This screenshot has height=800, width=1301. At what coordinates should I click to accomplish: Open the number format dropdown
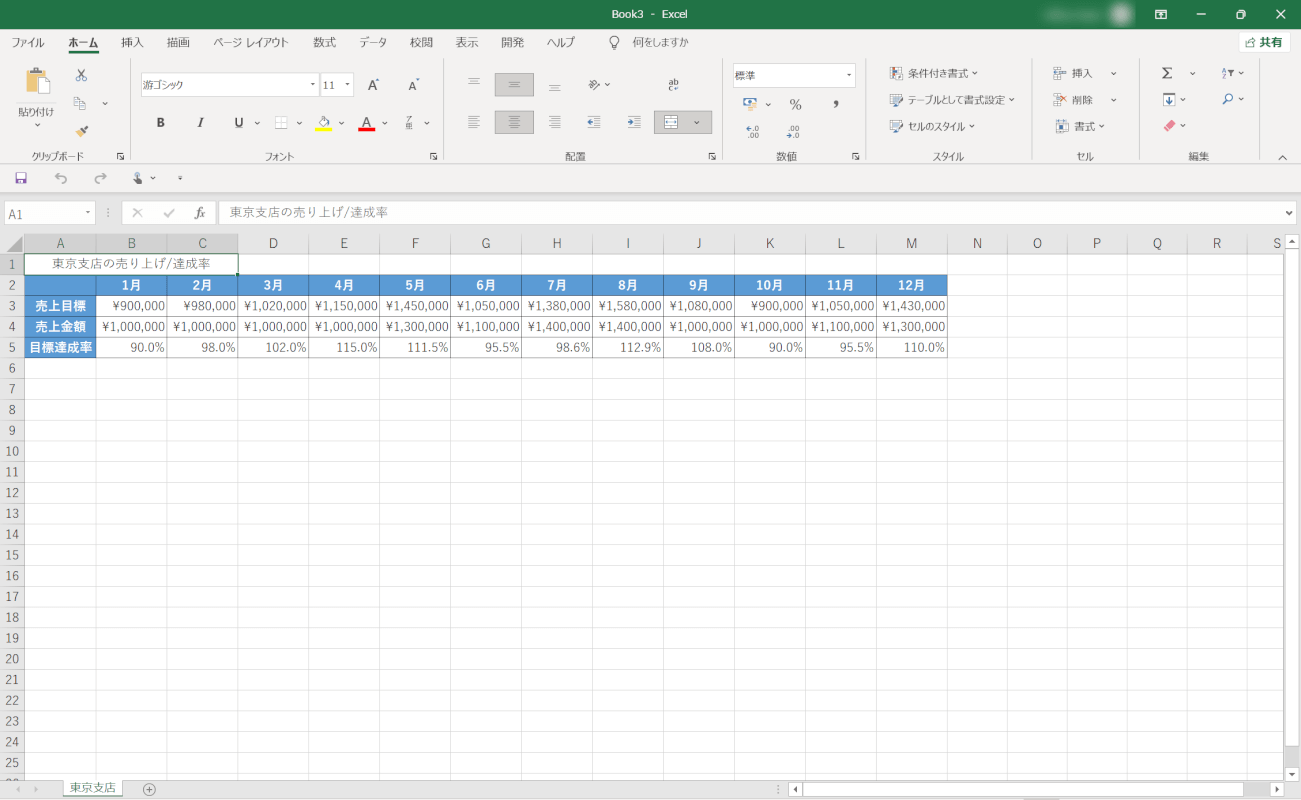click(849, 75)
